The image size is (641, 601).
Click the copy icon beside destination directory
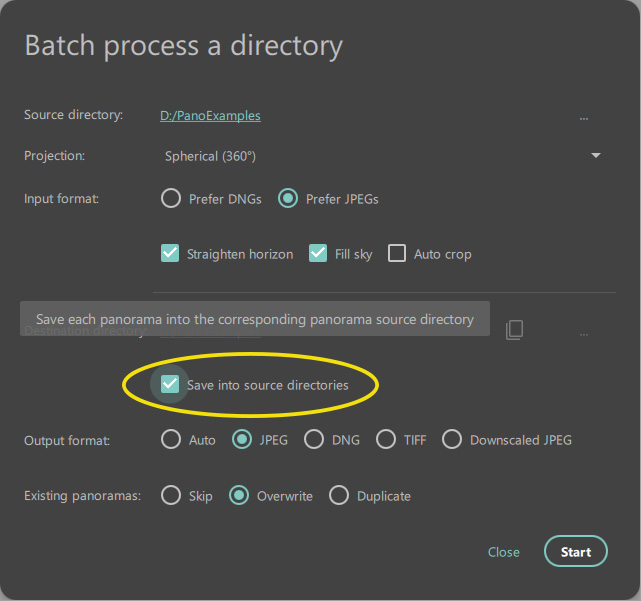[514, 330]
